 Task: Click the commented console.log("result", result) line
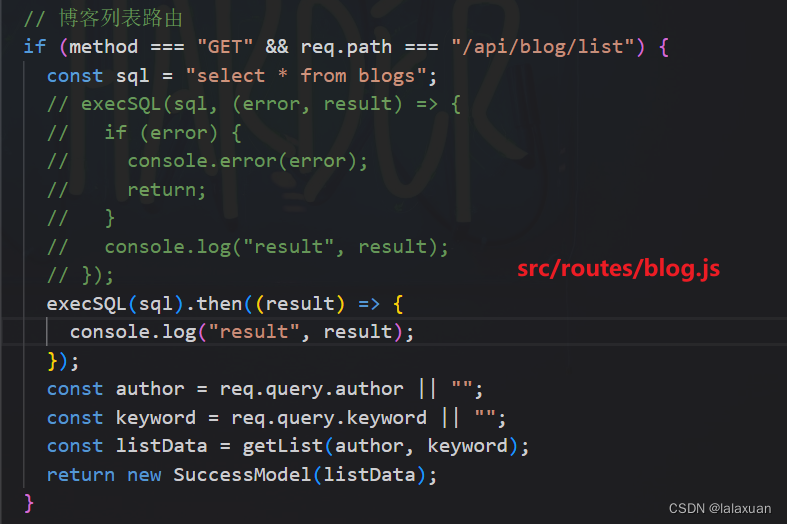pos(247,247)
